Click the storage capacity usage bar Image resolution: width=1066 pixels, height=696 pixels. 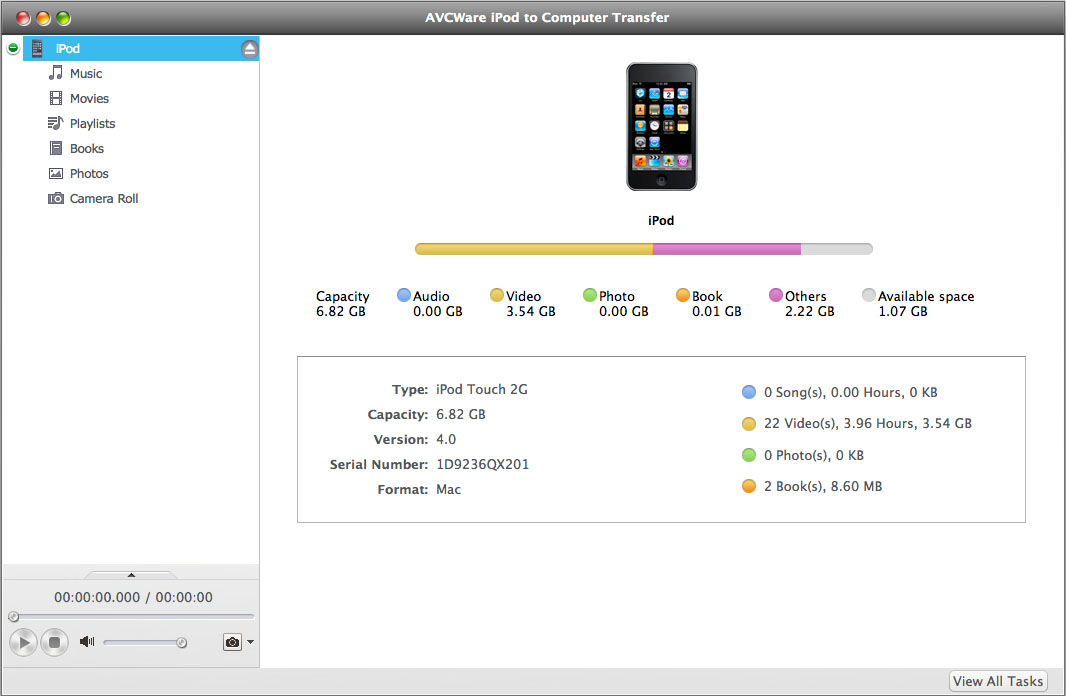[644, 249]
